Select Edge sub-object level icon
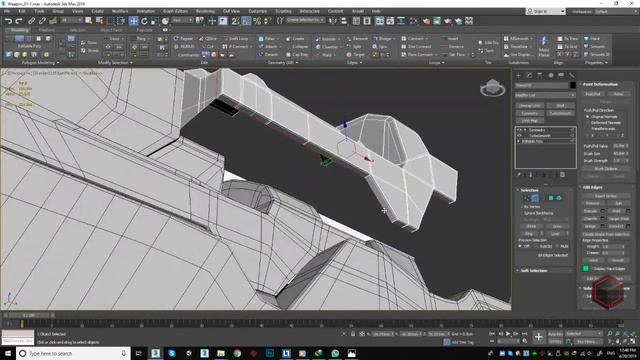This screenshot has height=360, width=640. pyautogui.click(x=535, y=198)
